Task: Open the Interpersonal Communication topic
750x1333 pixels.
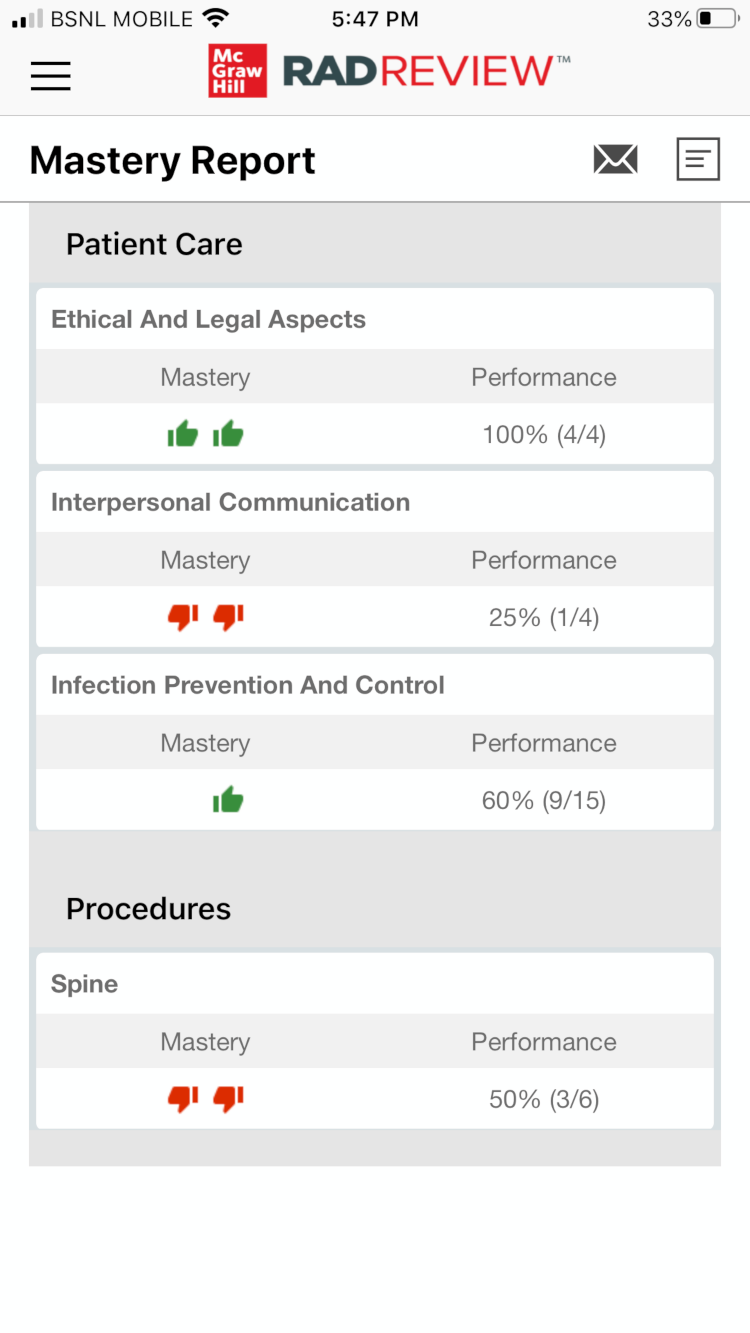Action: pyautogui.click(x=230, y=502)
